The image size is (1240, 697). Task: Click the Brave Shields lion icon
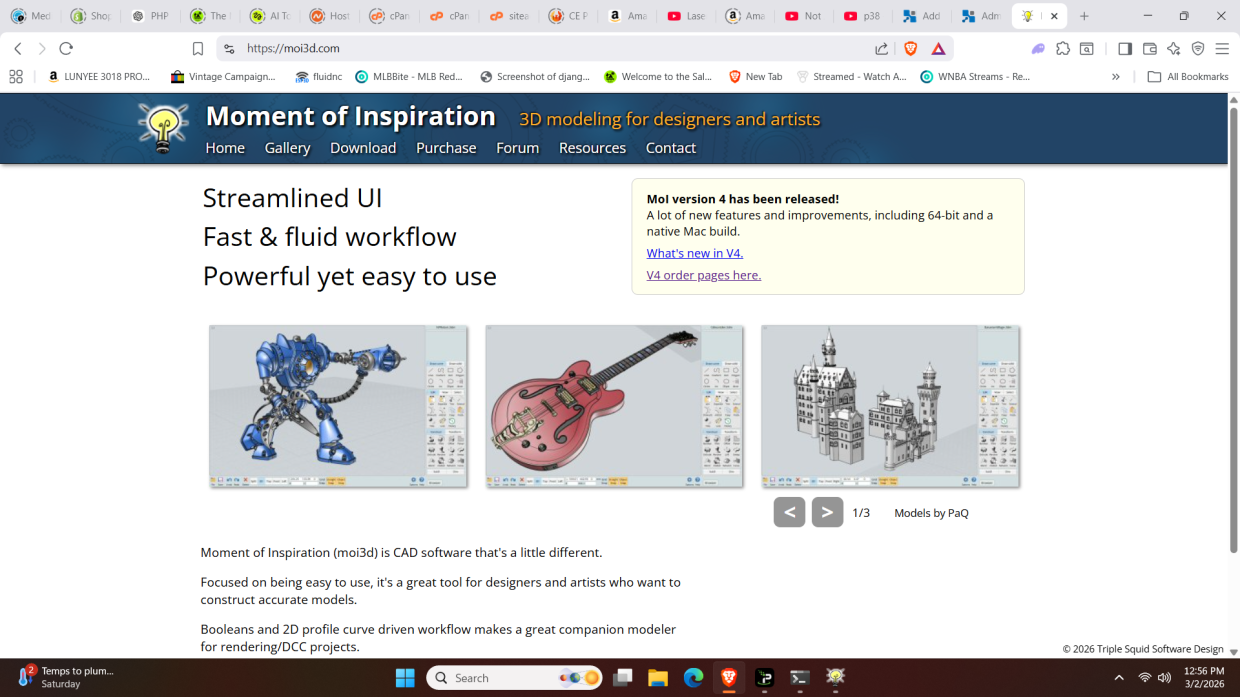910,47
